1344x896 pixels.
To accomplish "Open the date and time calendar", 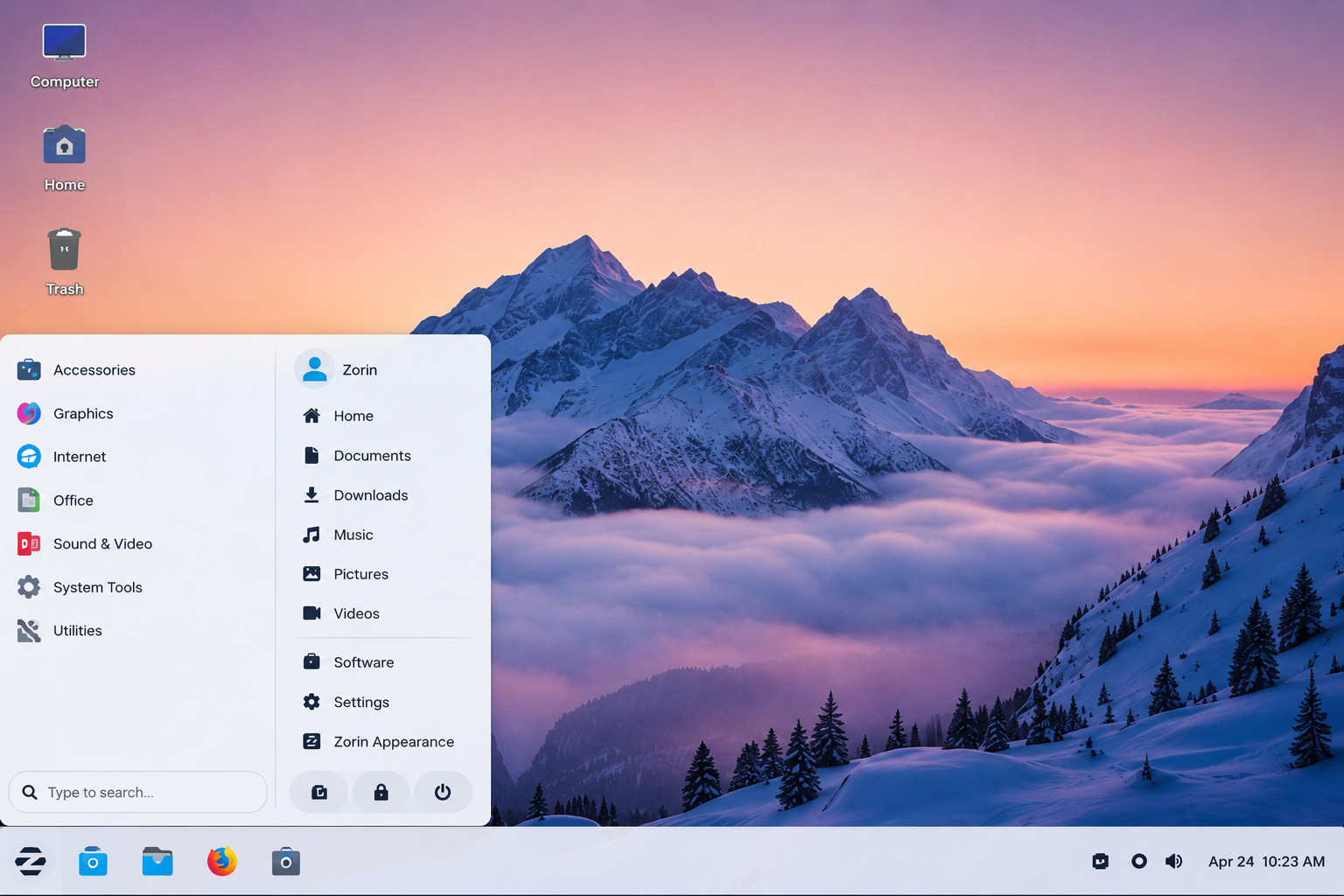I will tap(1266, 861).
